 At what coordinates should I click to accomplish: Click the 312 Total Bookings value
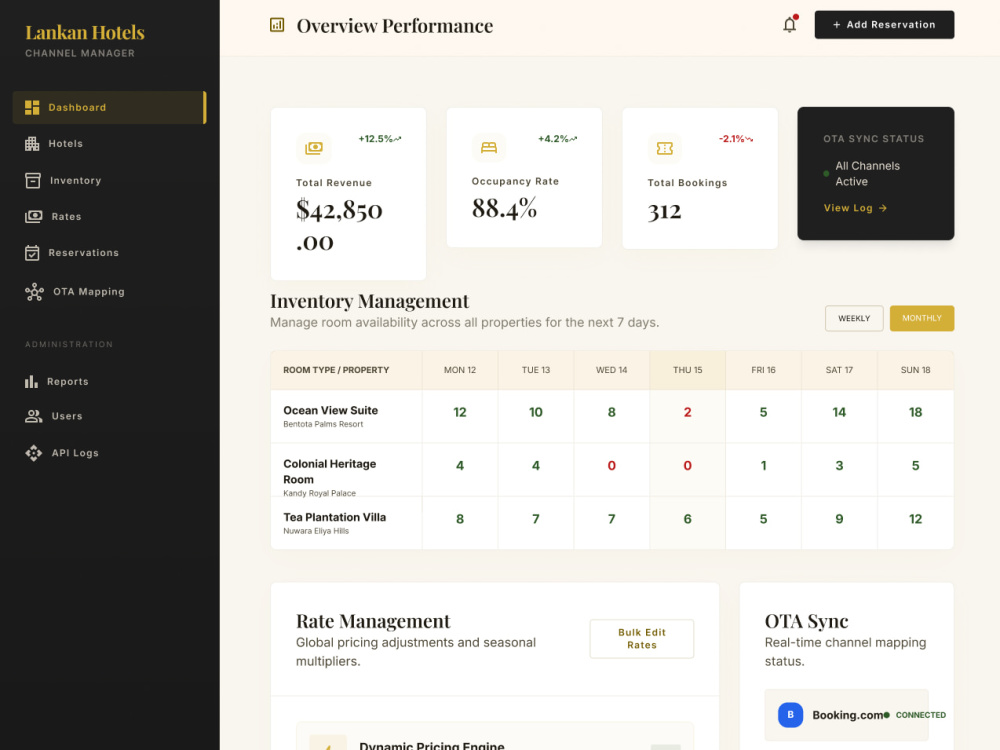click(x=665, y=211)
